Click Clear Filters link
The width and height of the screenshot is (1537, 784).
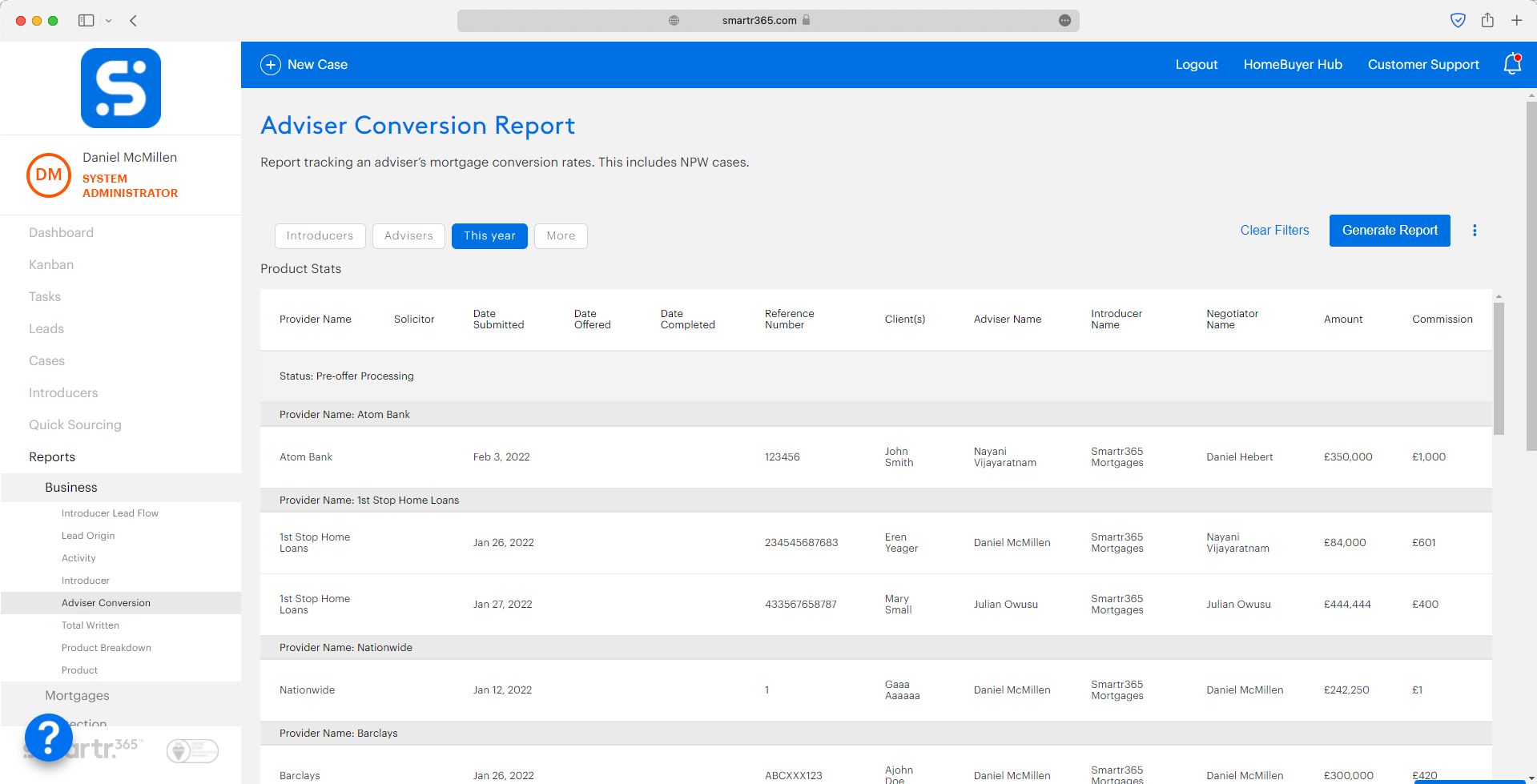(1274, 231)
